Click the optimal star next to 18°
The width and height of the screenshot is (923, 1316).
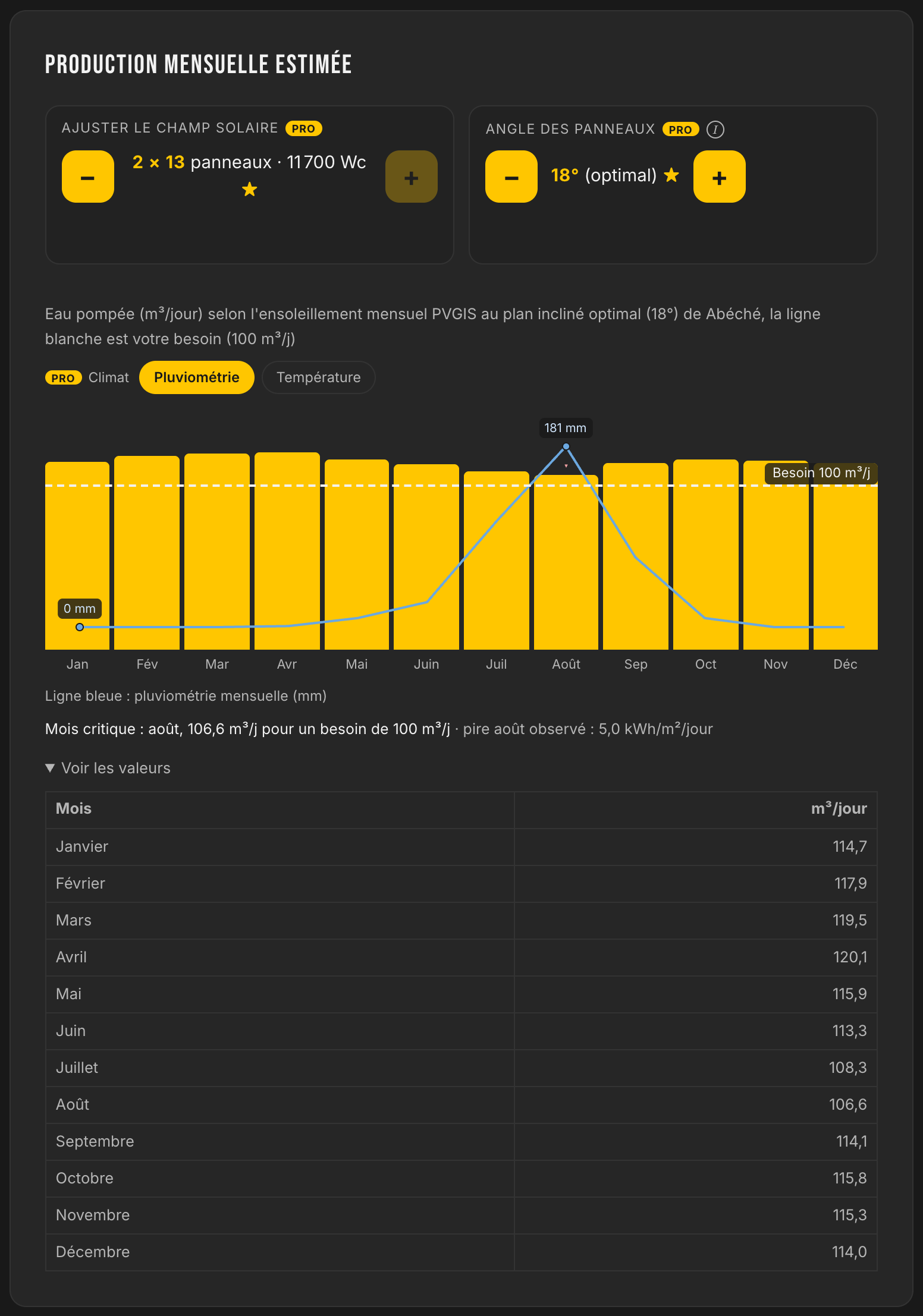[x=671, y=175]
